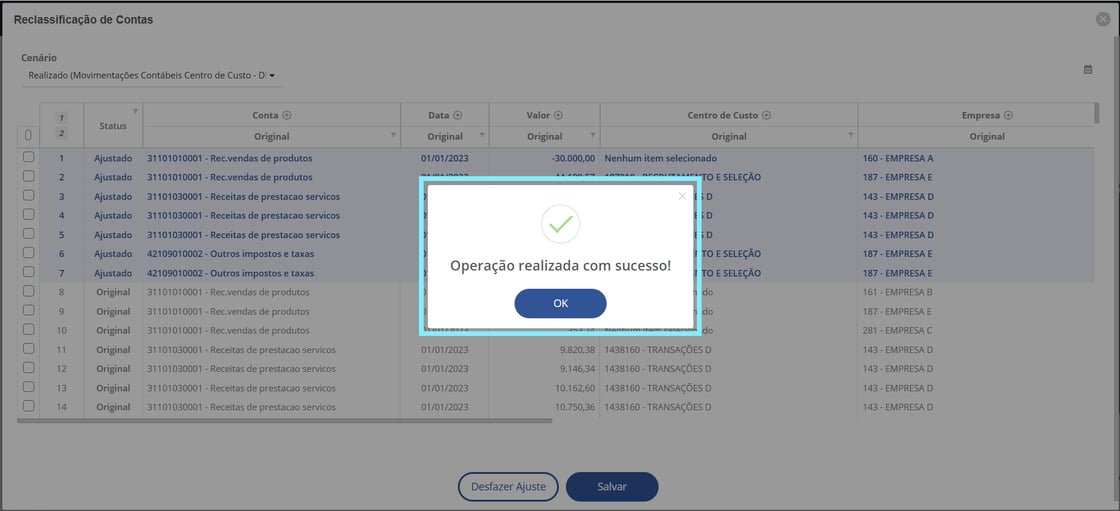The image size is (1120, 511).
Task: Open the calendar icon at top right
Action: pyautogui.click(x=1088, y=69)
